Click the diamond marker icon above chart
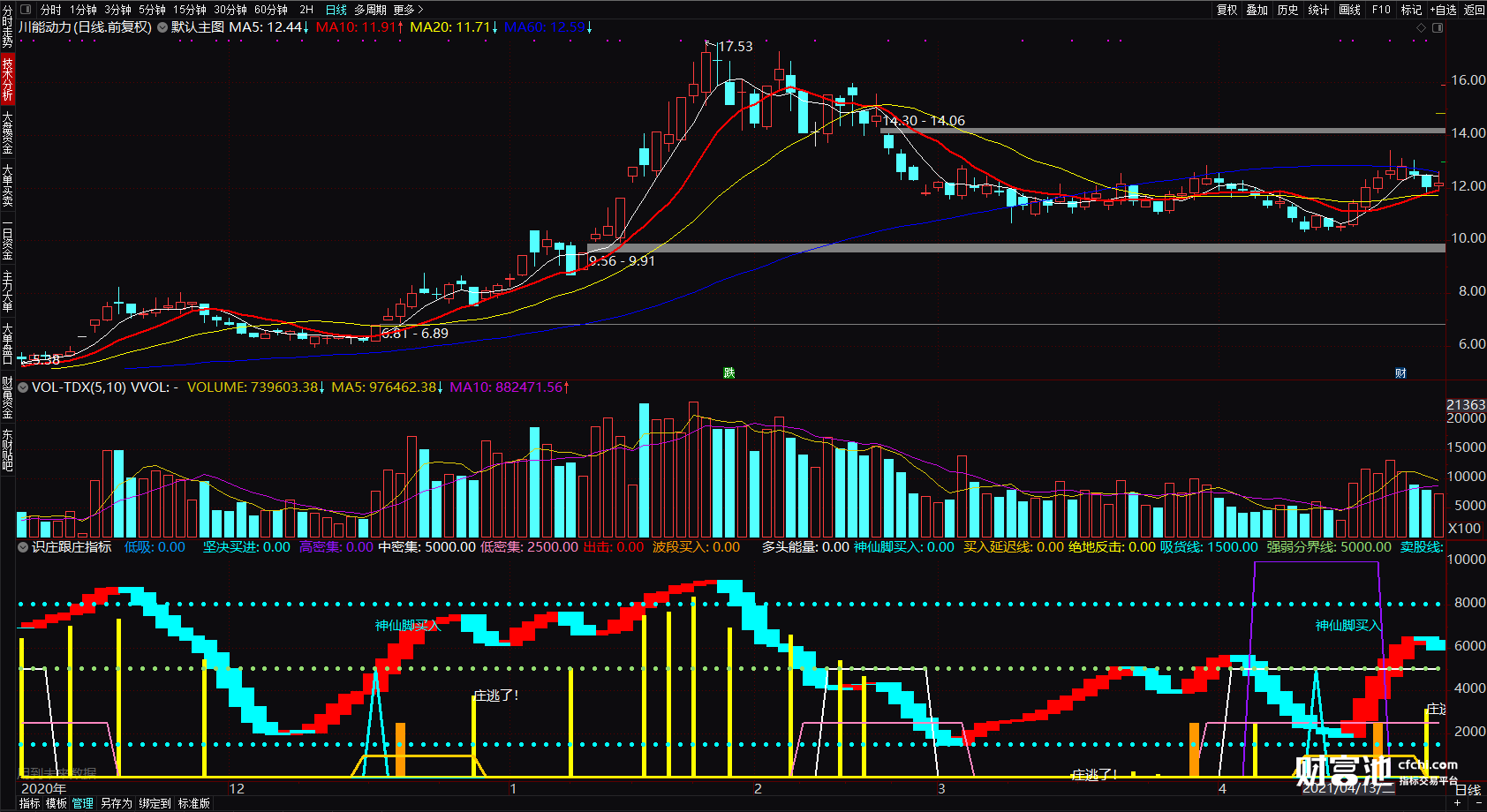The width and height of the screenshot is (1487, 812). click(x=1421, y=28)
